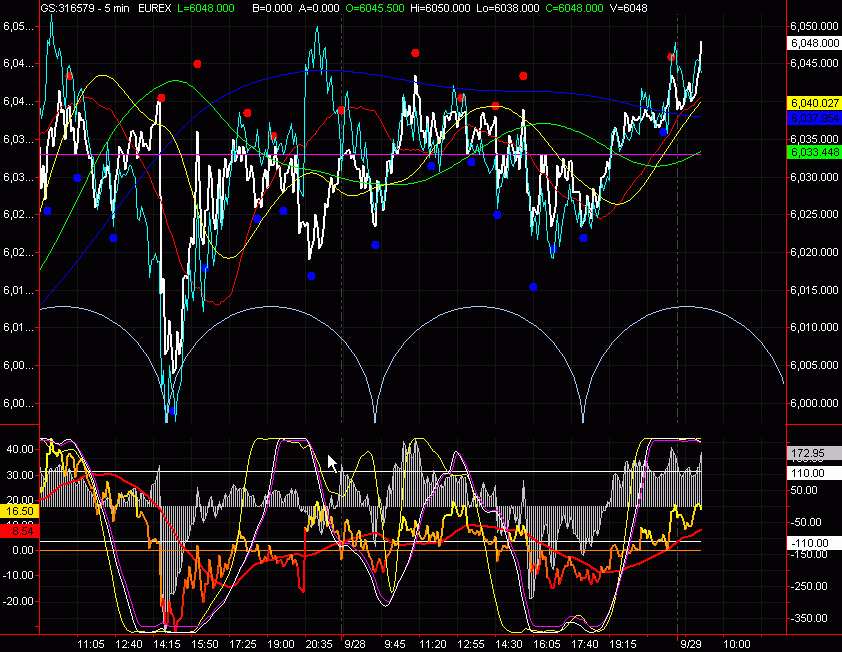Click the 17:40 time axis label

(x=585, y=644)
